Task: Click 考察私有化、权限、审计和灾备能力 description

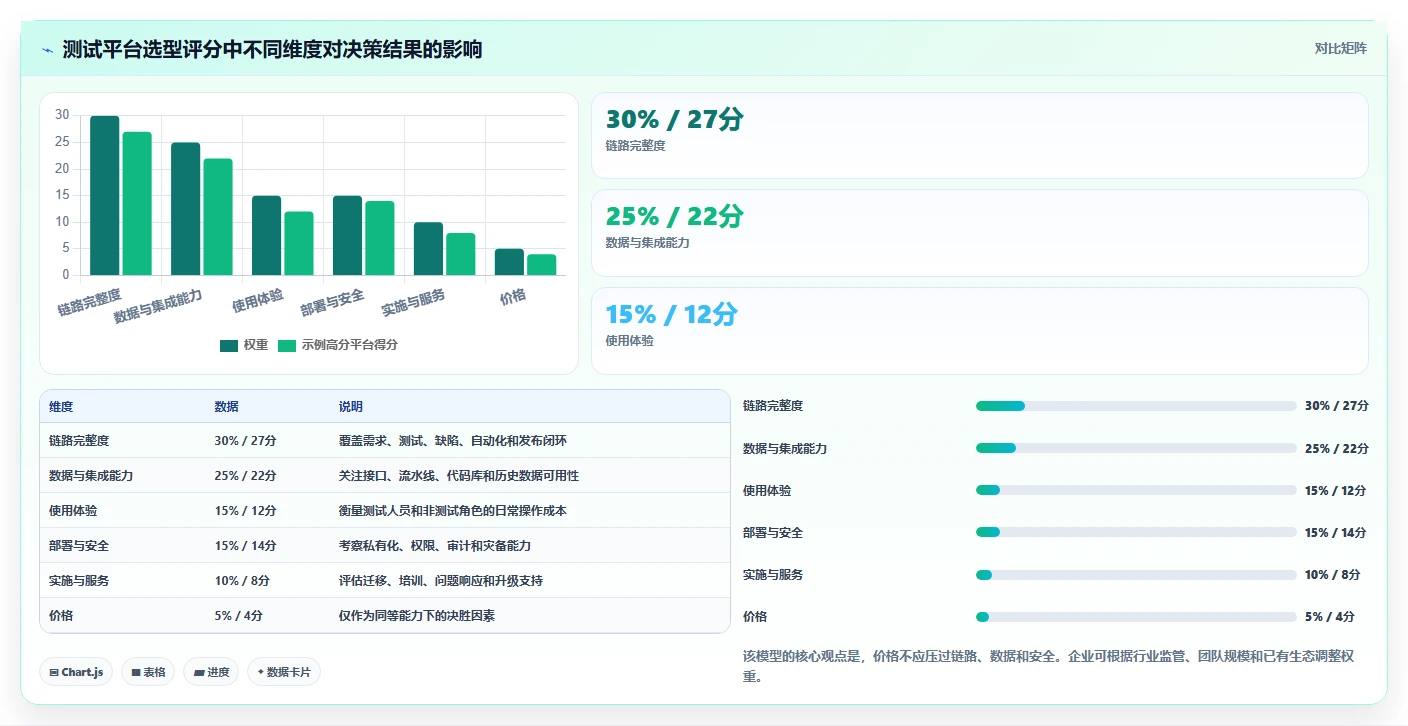Action: tap(435, 546)
